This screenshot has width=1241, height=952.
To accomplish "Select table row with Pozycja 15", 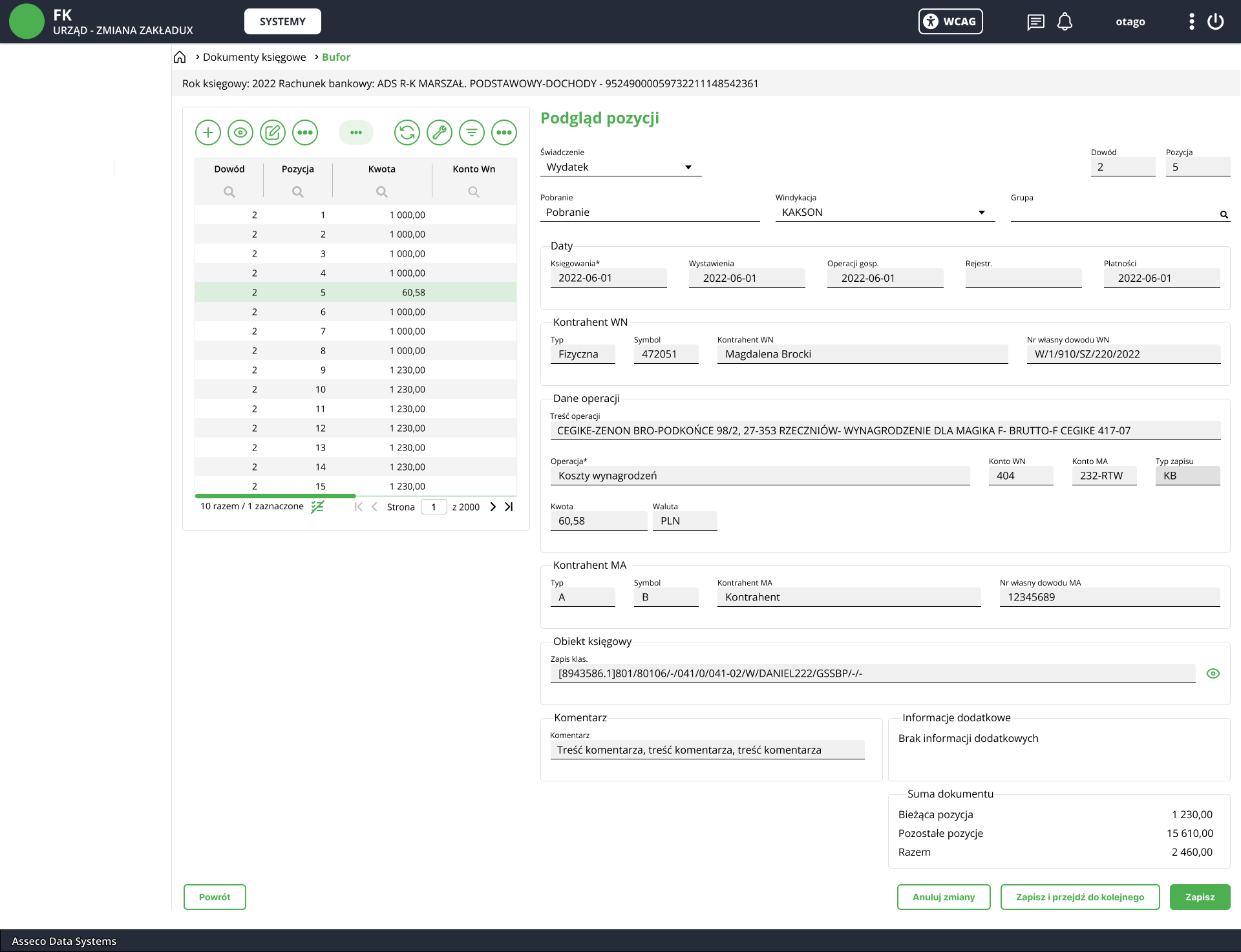I will 355,486.
